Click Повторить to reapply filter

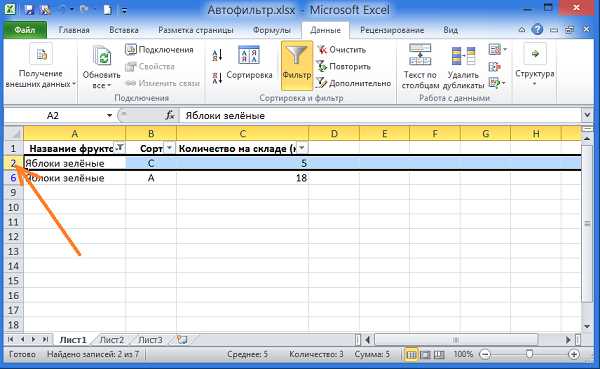pyautogui.click(x=344, y=67)
